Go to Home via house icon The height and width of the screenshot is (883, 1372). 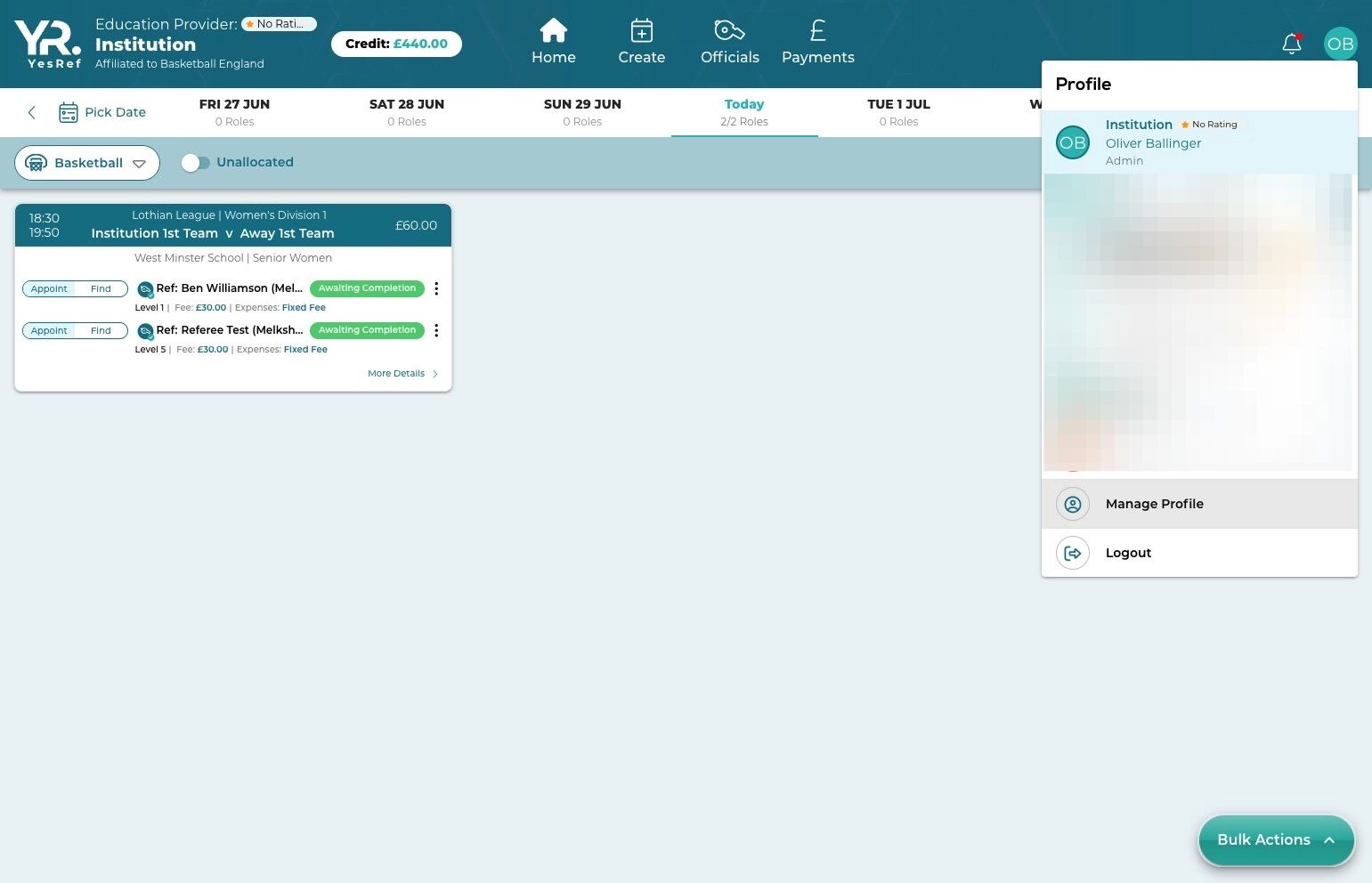coord(554,31)
